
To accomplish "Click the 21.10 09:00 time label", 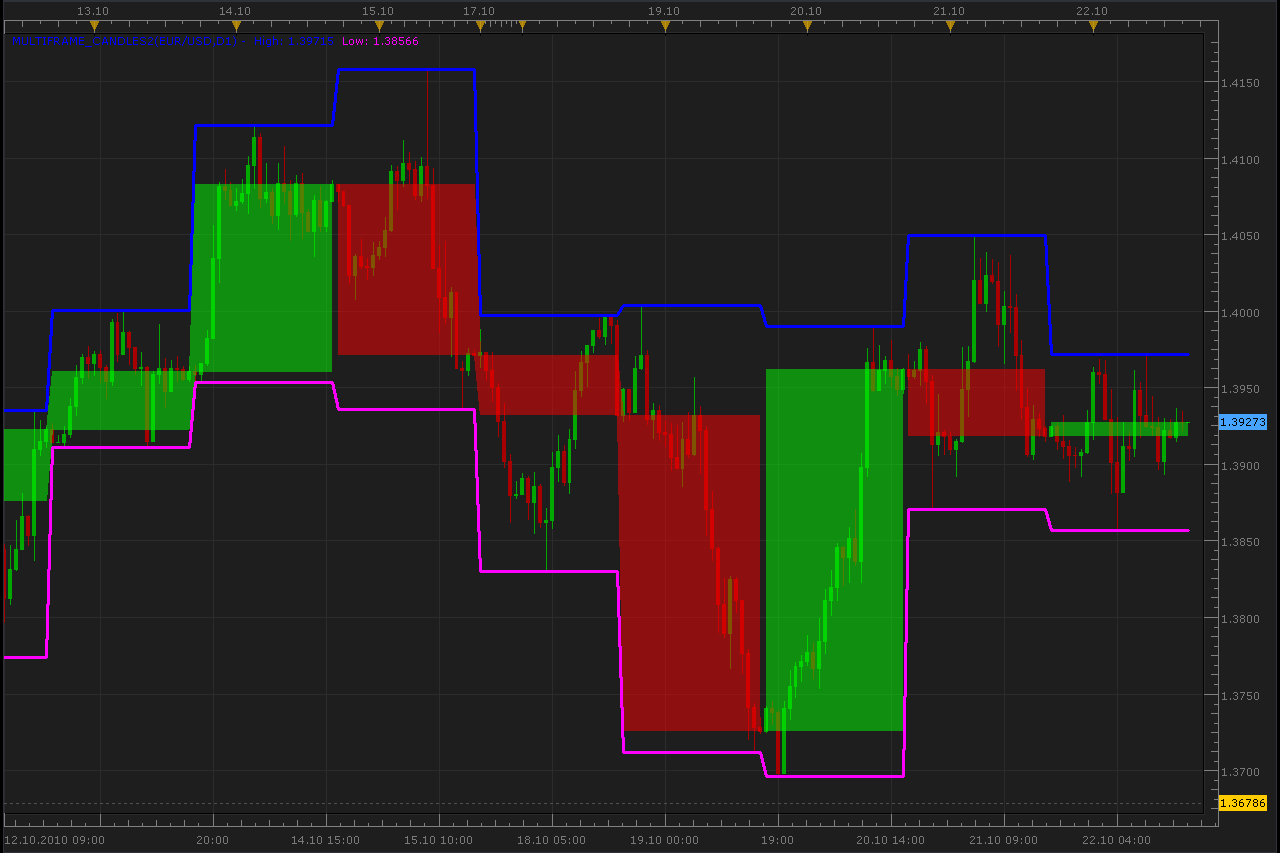I will 1003,840.
